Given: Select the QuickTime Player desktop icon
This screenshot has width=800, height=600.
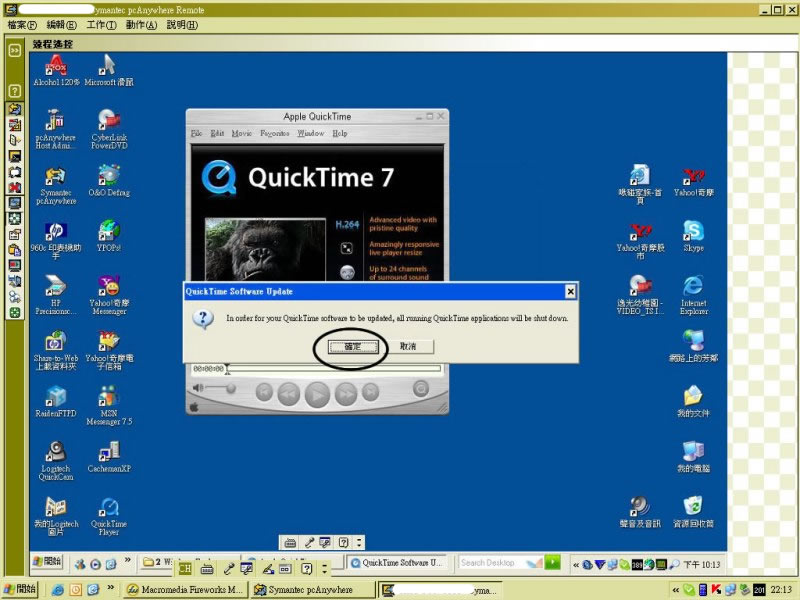Looking at the screenshot, I should pos(109,516).
